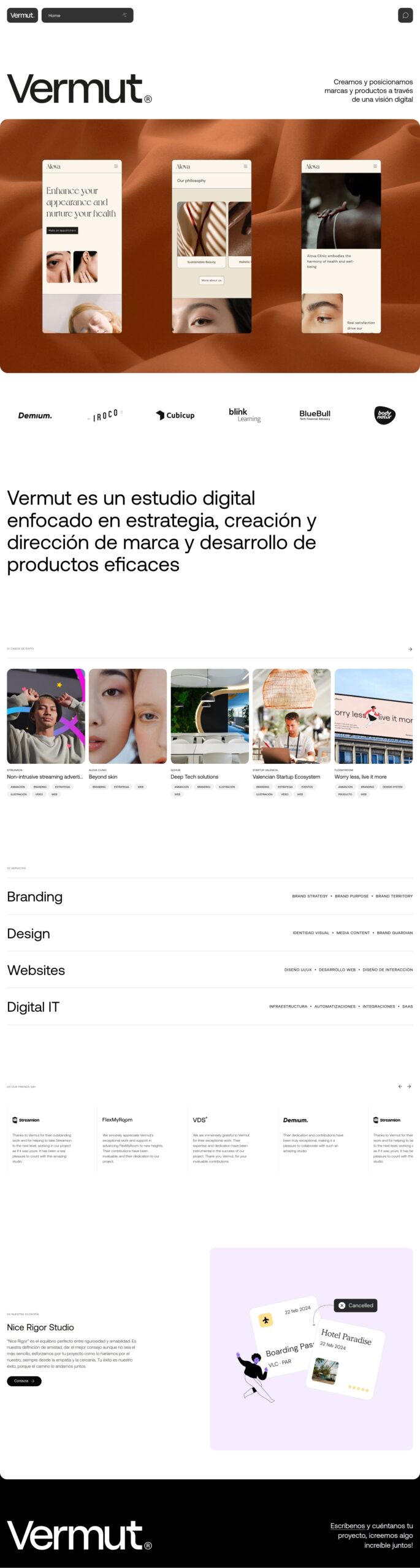Show previous testimonial with left arrow
This screenshot has width=420, height=1568.
pos(400,1087)
